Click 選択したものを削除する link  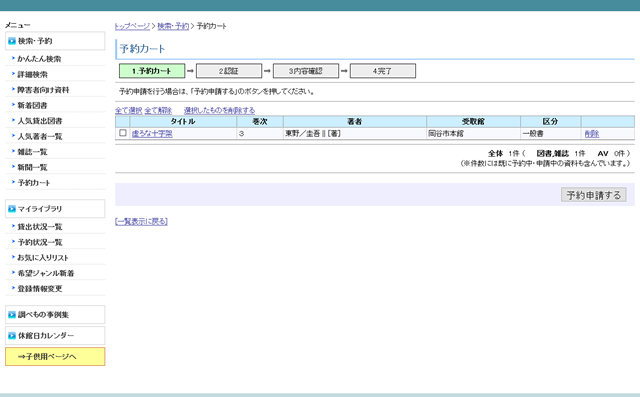click(219, 111)
